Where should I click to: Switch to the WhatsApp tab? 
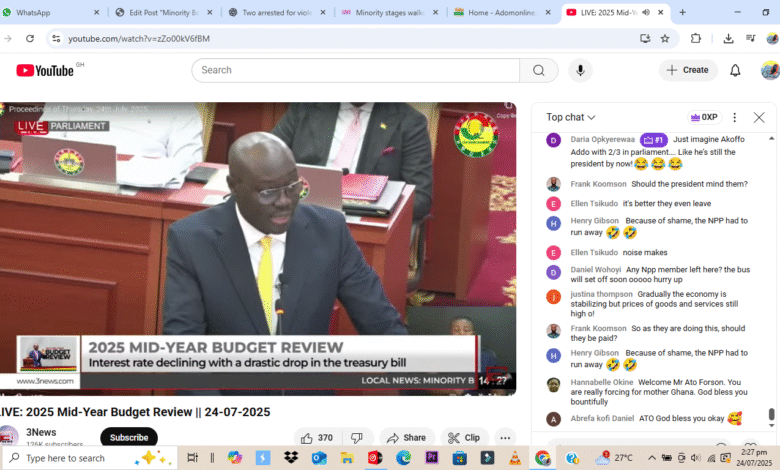click(x=50, y=13)
